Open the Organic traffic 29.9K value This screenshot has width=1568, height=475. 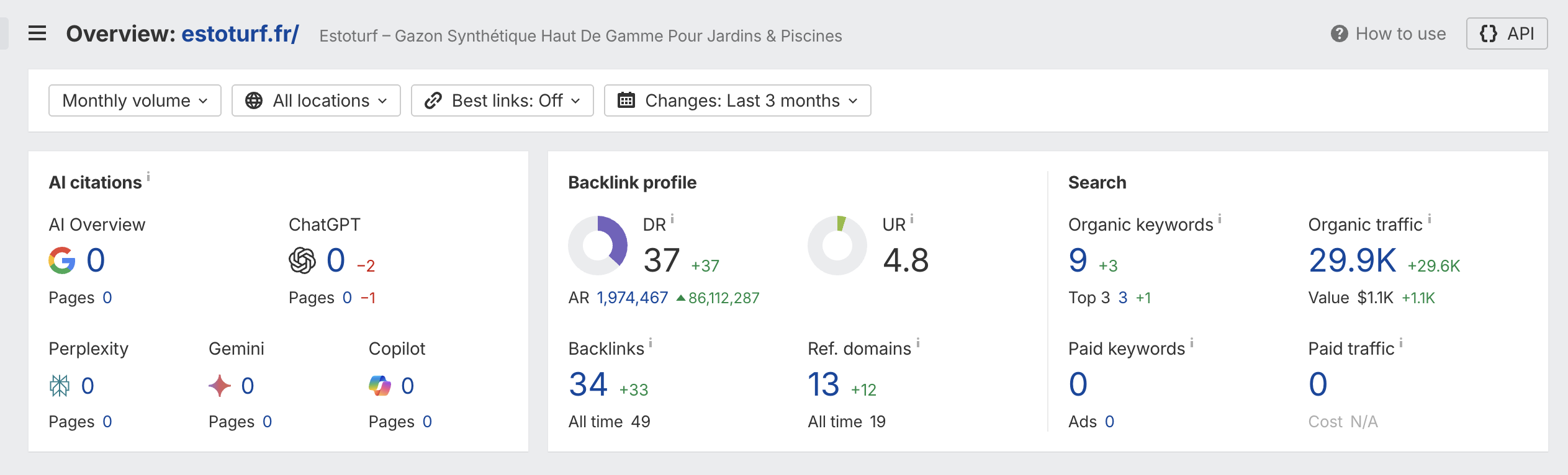(x=1352, y=260)
